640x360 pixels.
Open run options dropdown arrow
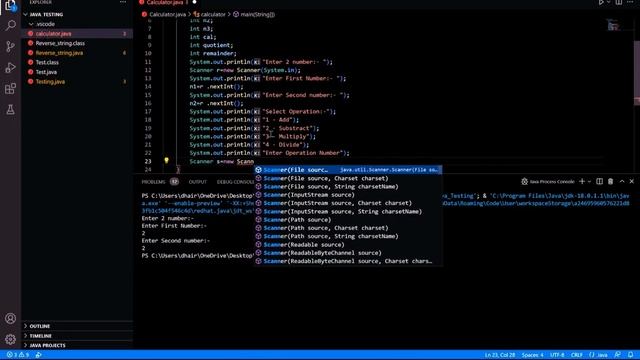click(x=608, y=2)
